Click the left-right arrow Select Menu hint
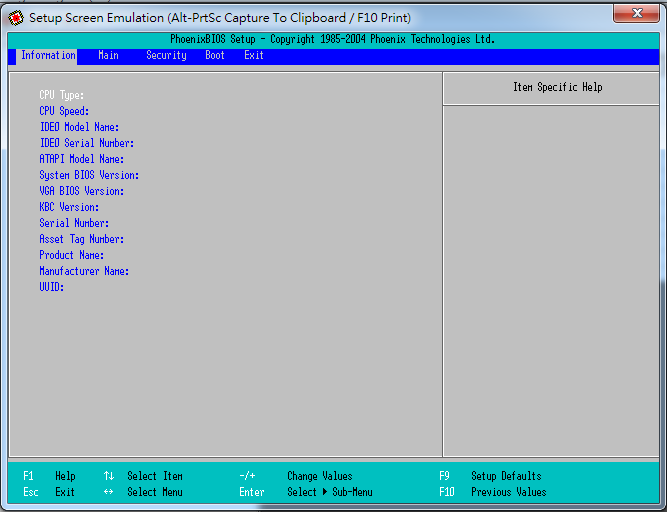The width and height of the screenshot is (667, 512). pyautogui.click(x=143, y=492)
